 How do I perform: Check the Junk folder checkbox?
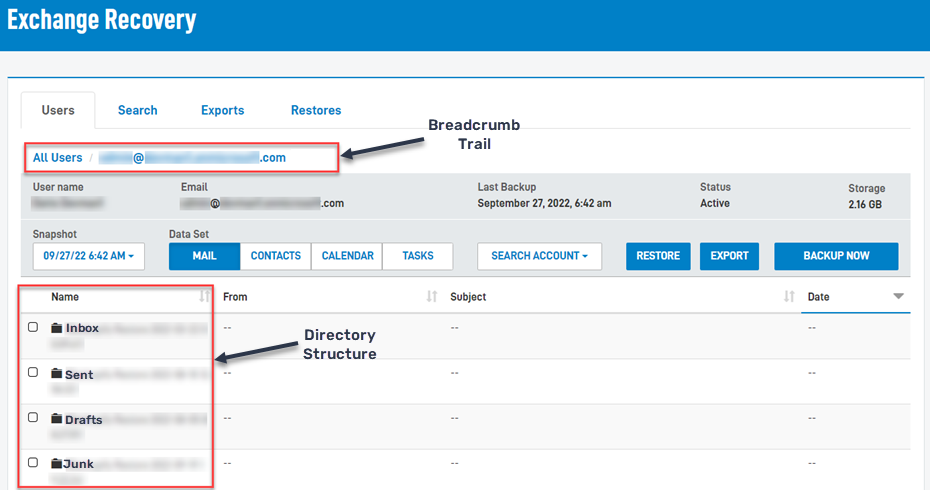click(x=33, y=462)
